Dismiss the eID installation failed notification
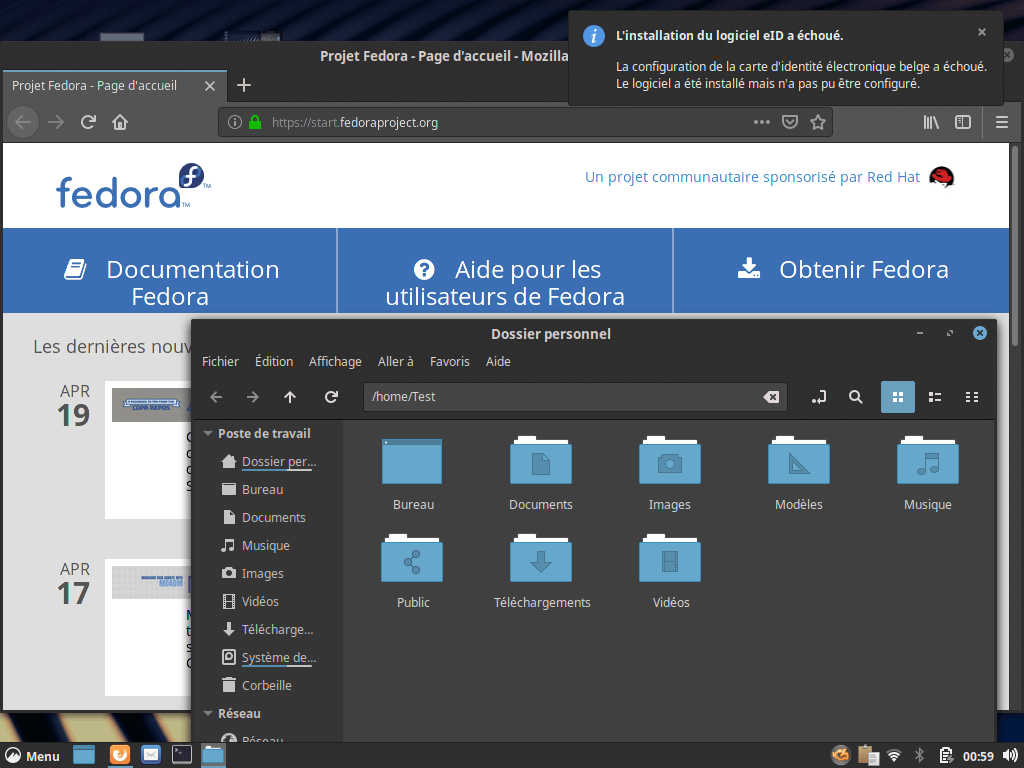Screen dimensions: 1024x768 point(982,32)
